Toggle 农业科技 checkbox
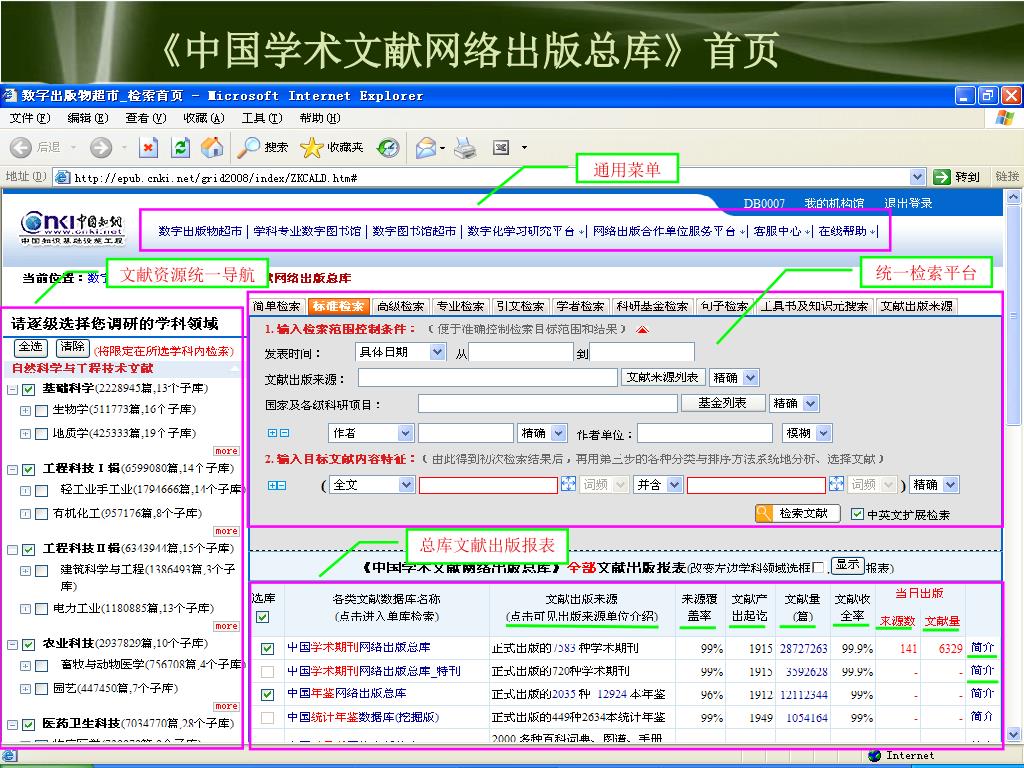Viewport: 1024px width, 768px height. [28, 645]
